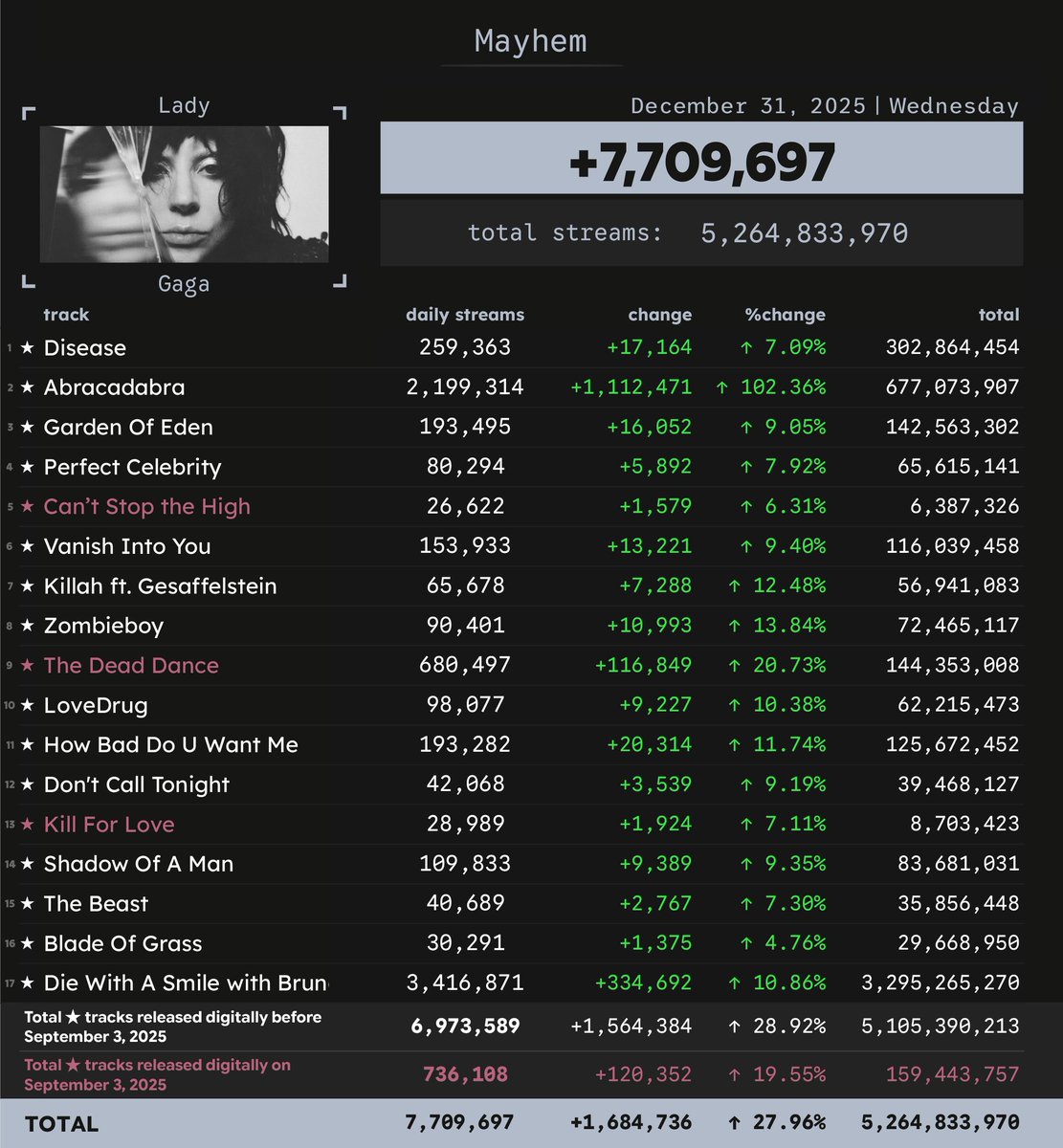This screenshot has width=1063, height=1148.
Task: Select Die With A Smile track name
Action: (x=186, y=983)
